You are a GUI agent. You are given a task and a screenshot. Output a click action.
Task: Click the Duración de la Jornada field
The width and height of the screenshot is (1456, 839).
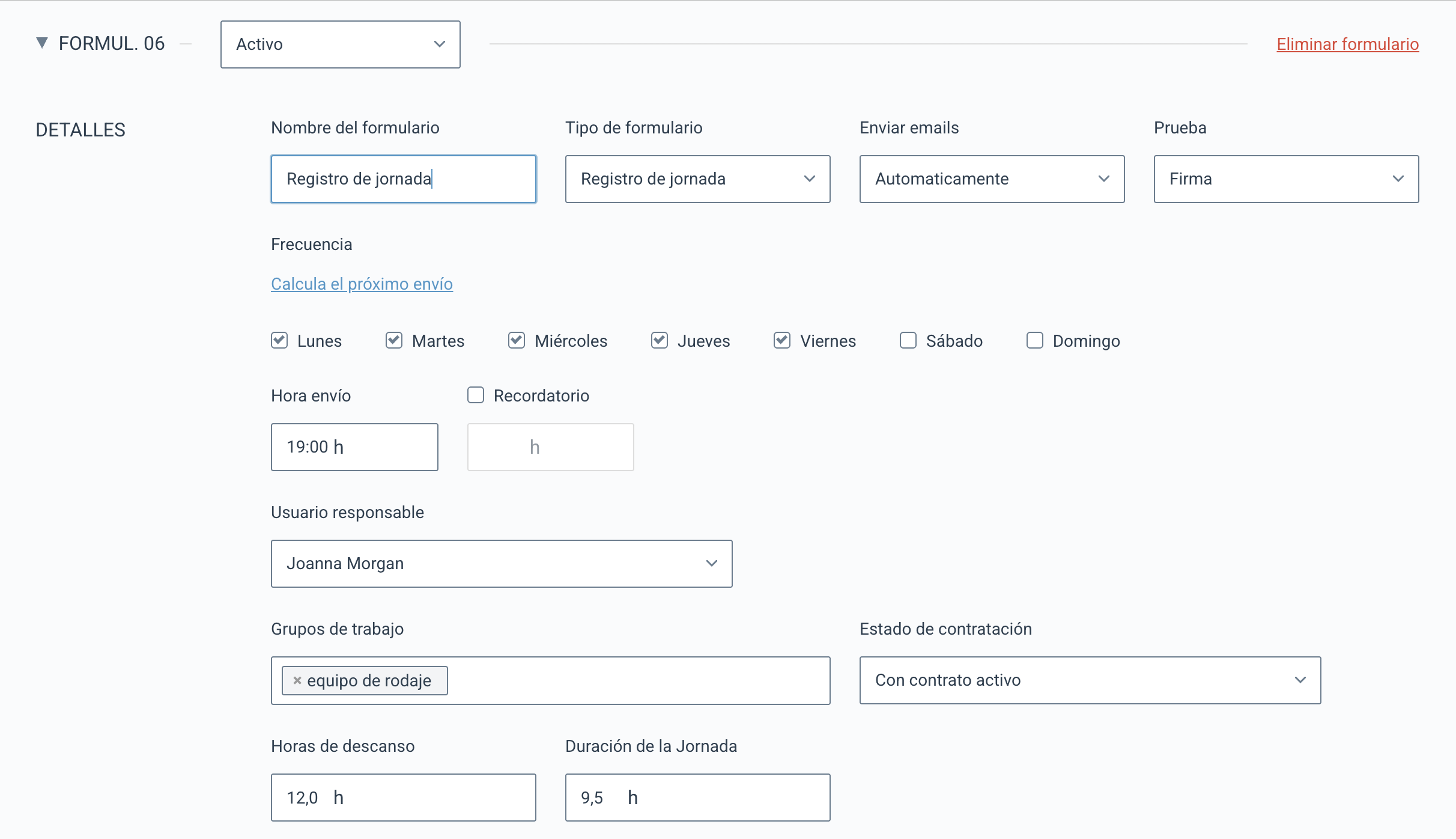[697, 798]
